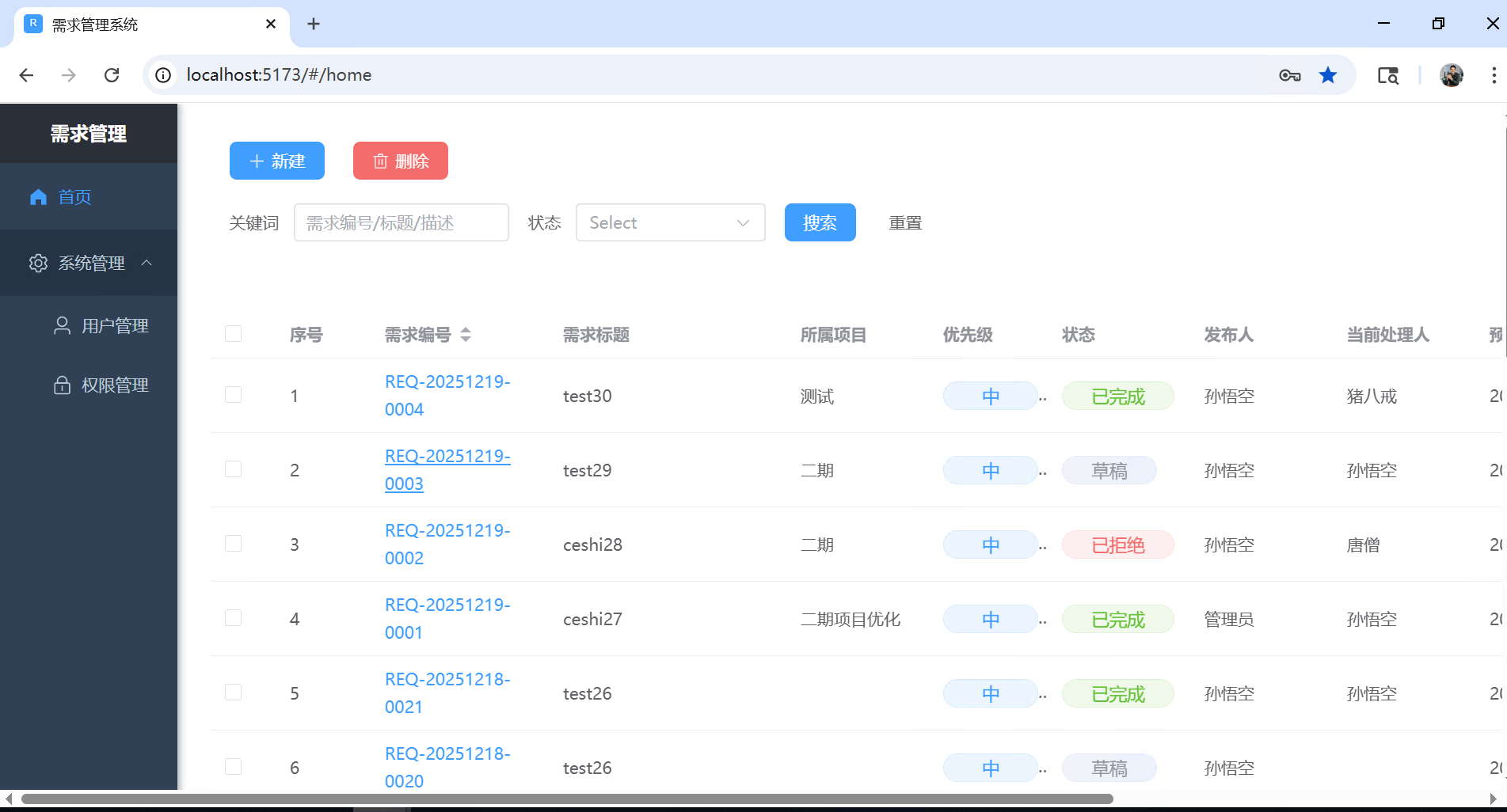Click the lock icon beside 权限管理
Viewport: 1507px width, 812px height.
(62, 385)
